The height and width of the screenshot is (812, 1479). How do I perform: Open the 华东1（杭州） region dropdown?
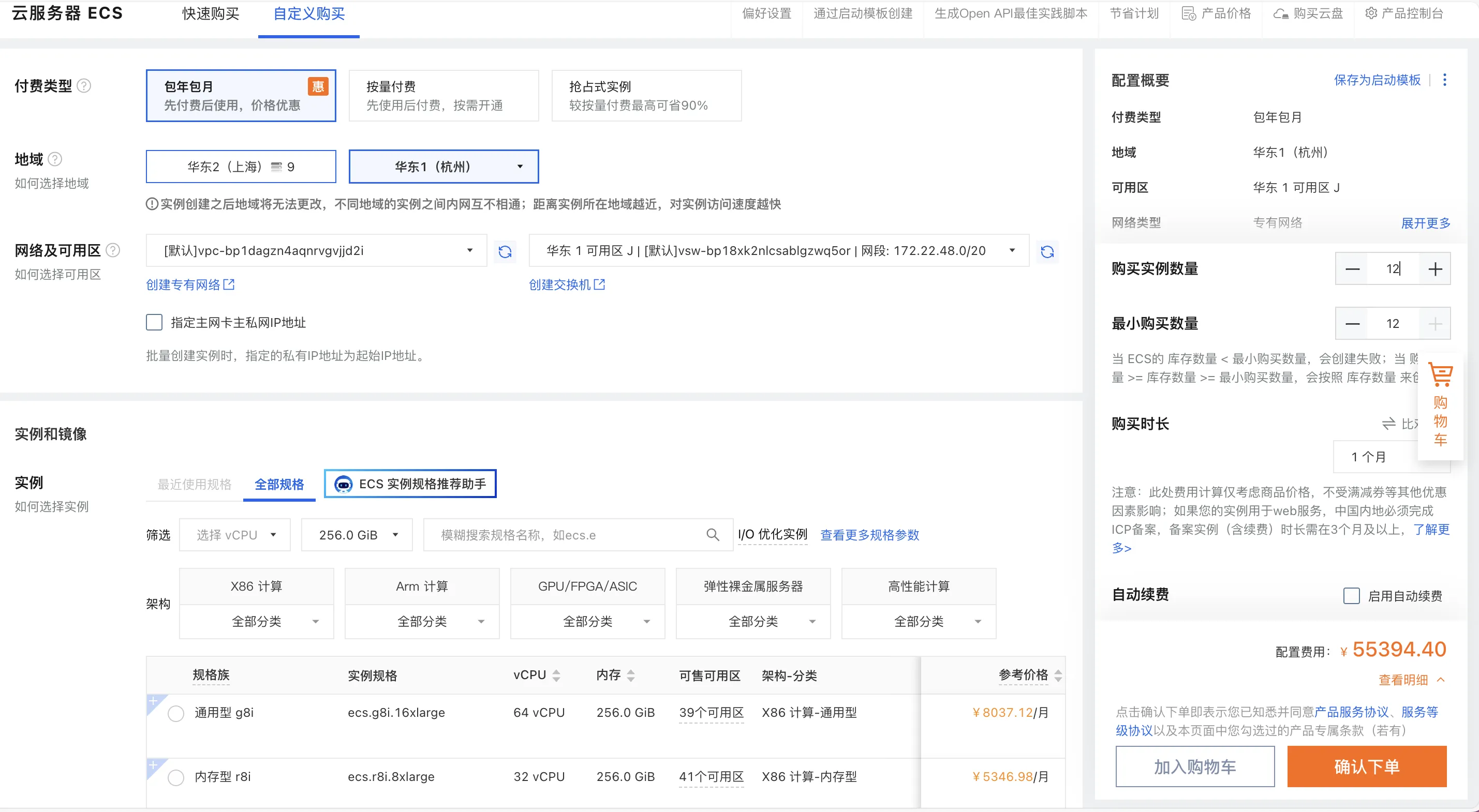(x=443, y=167)
